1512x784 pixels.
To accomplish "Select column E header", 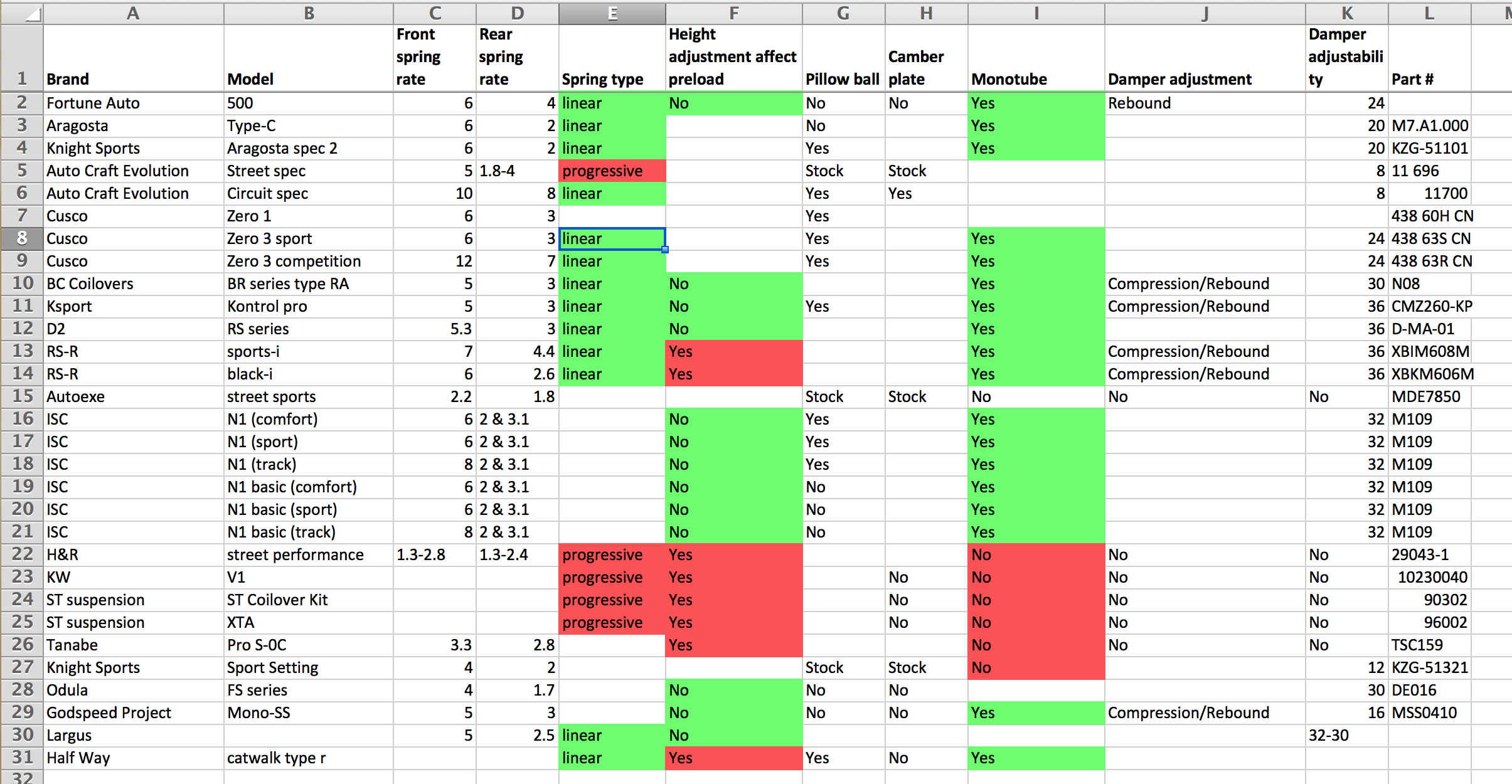I will click(x=612, y=13).
